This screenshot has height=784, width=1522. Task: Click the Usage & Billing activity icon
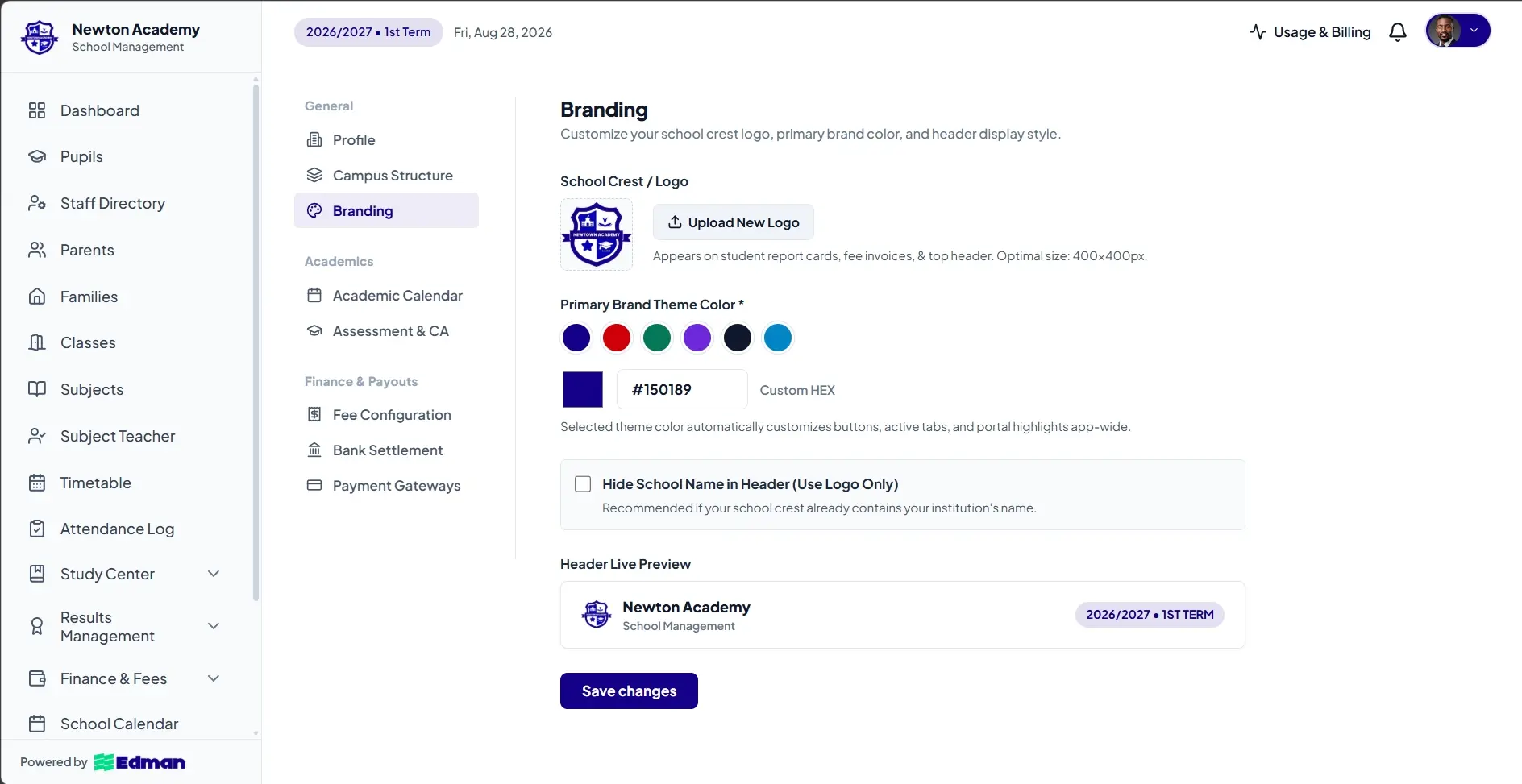point(1258,32)
